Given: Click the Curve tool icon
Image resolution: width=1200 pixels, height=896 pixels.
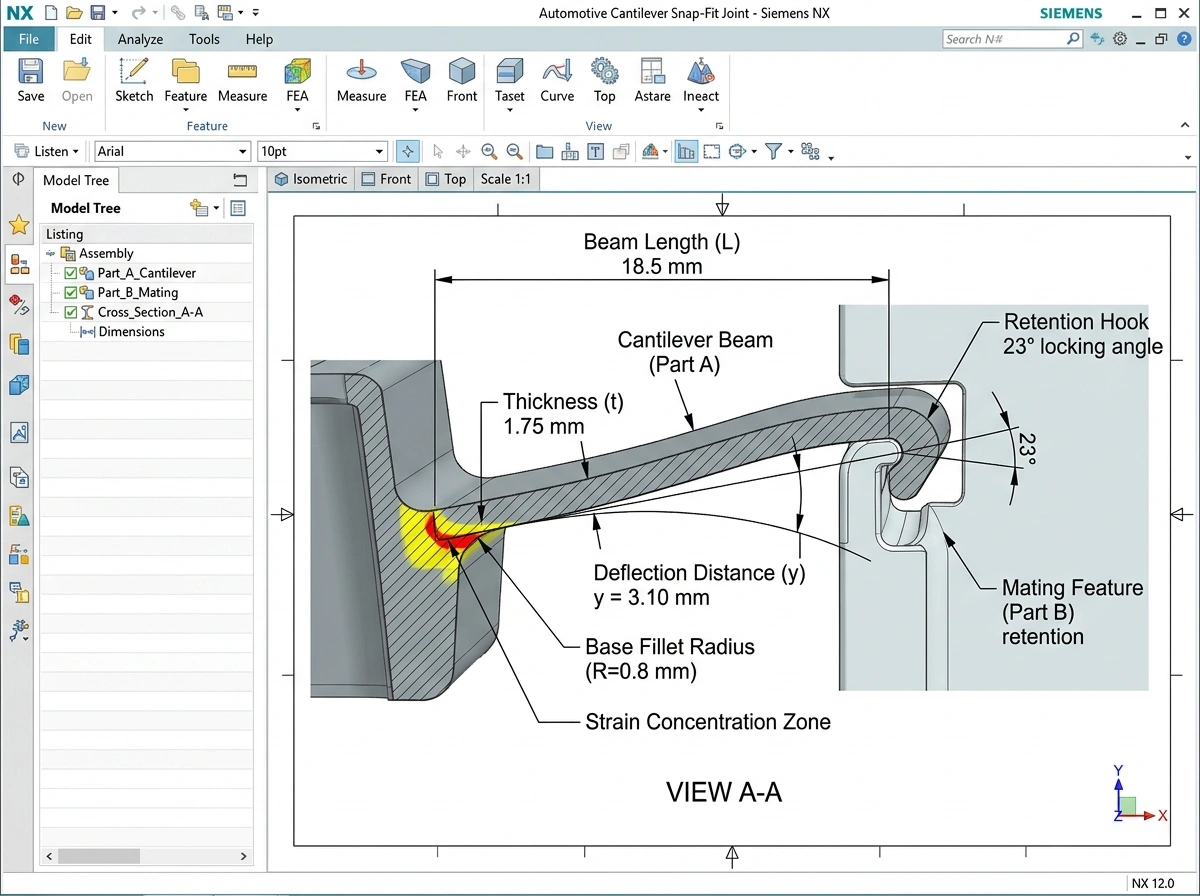Looking at the screenshot, I should [557, 72].
